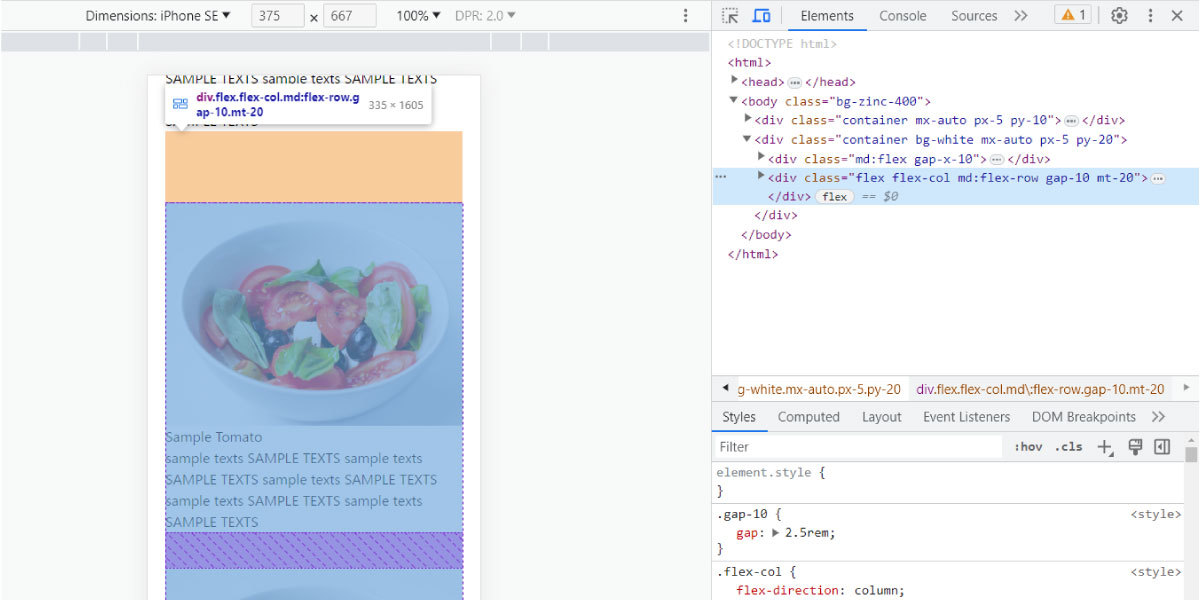The image size is (1200, 600).
Task: Open the 100% zoom dropdown
Action: tap(418, 15)
